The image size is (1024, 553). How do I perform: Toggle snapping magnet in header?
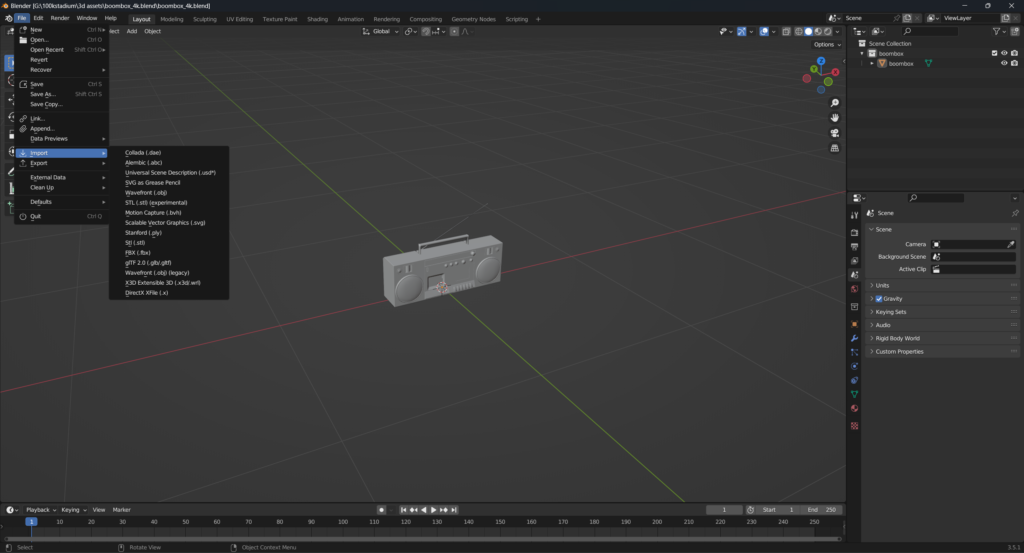[426, 31]
